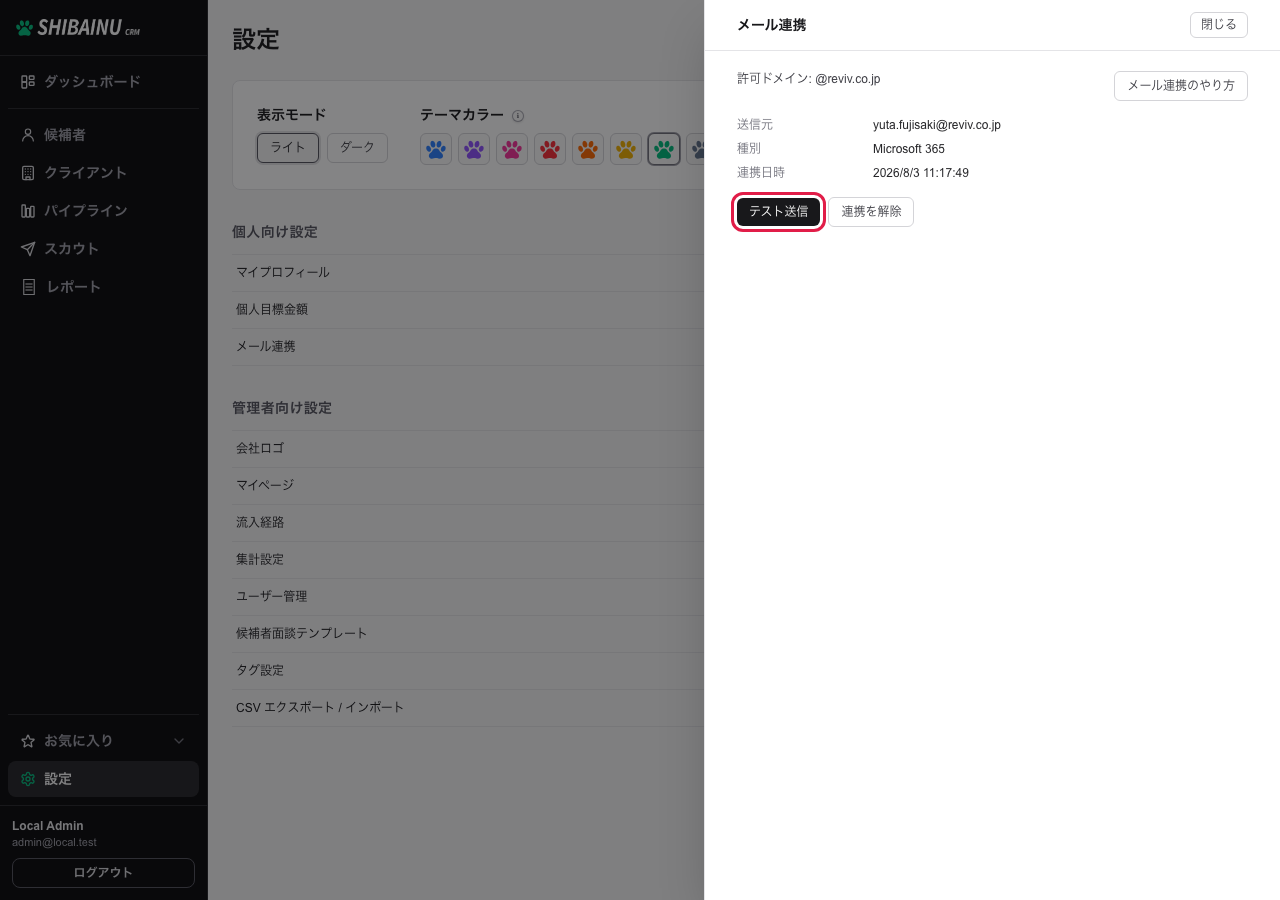Screen dimensions: 1280x900
Task: Open メール連携のやり方 guide
Action: pyautogui.click(x=1180, y=86)
